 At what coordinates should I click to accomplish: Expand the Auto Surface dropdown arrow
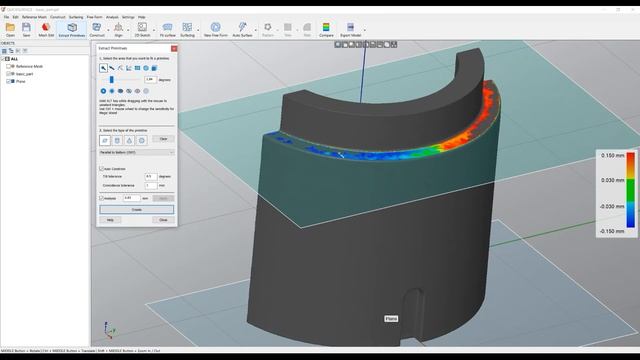pyautogui.click(x=256, y=30)
